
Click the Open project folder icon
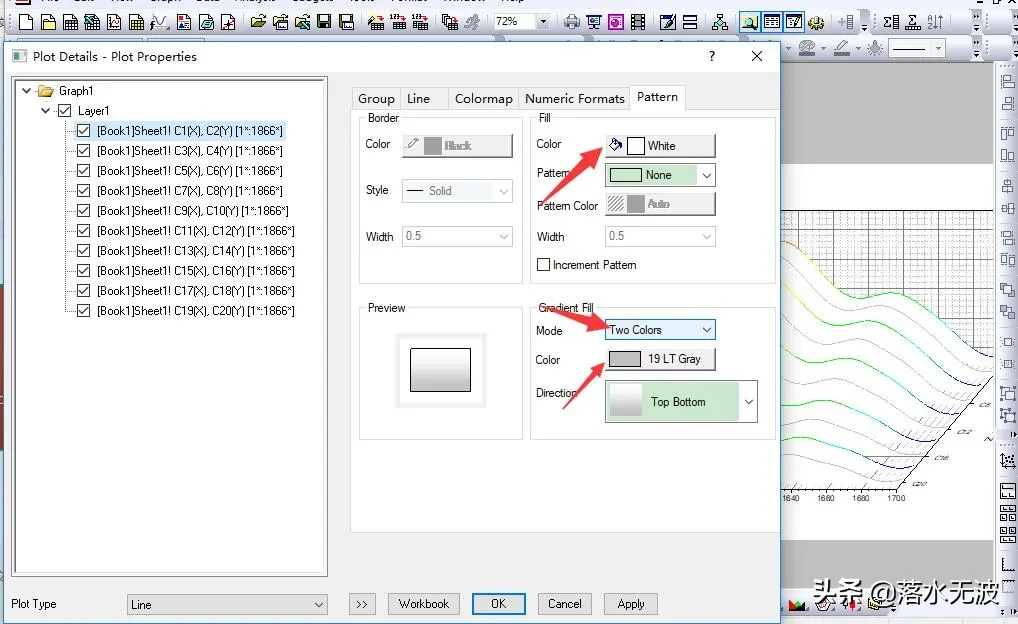click(x=258, y=22)
